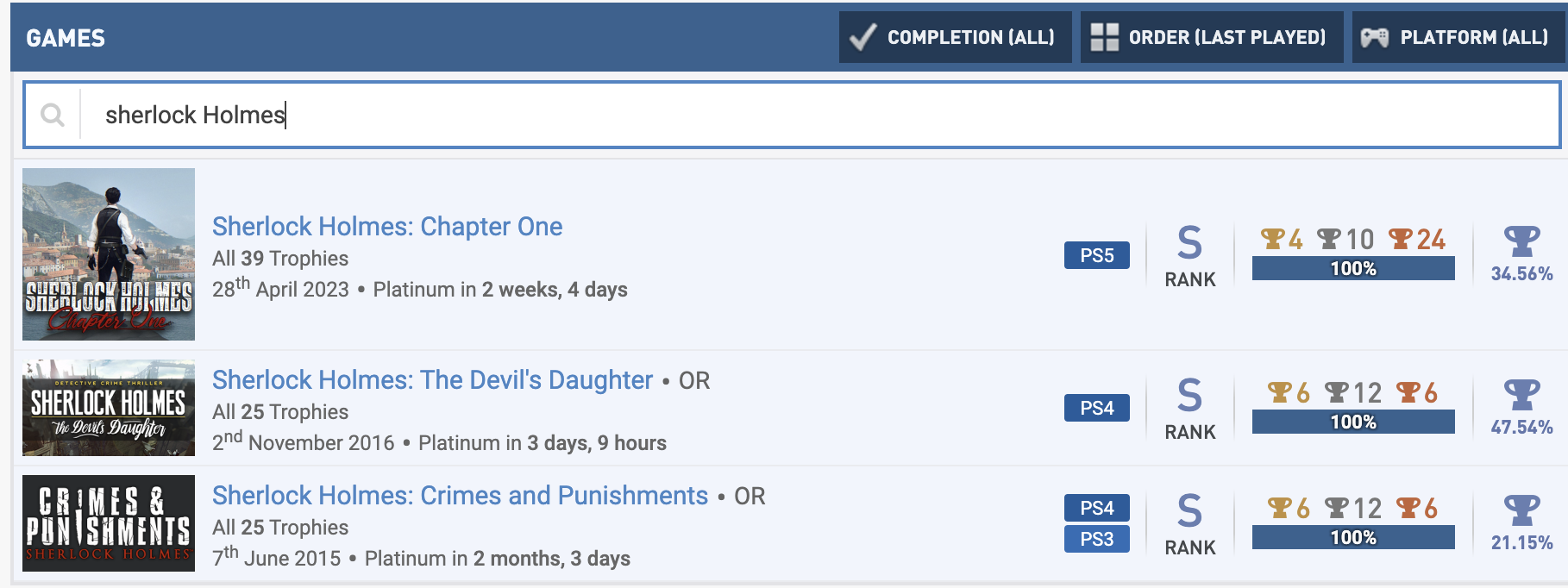1568x588 pixels.
Task: Click the S rank icon for Chapter One
Action: (1190, 242)
